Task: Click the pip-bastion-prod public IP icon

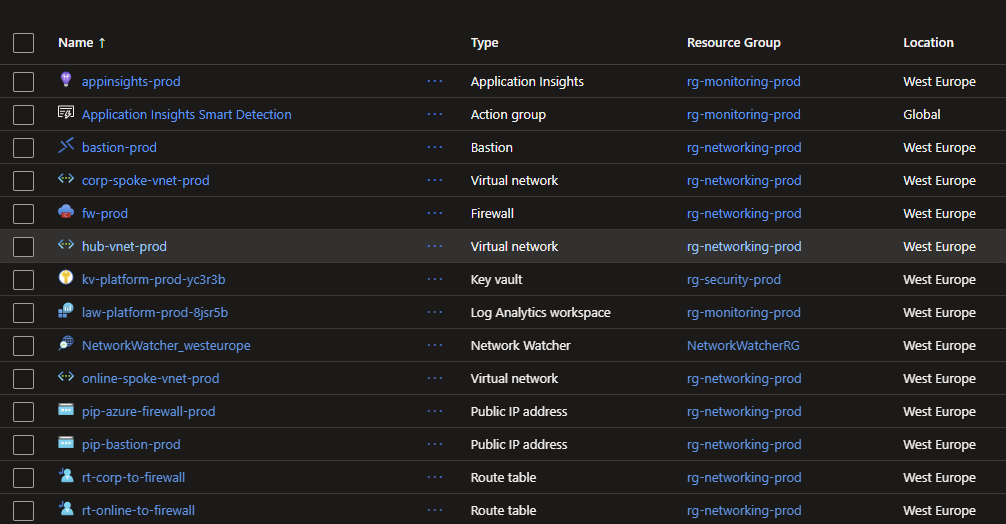Action: point(66,443)
